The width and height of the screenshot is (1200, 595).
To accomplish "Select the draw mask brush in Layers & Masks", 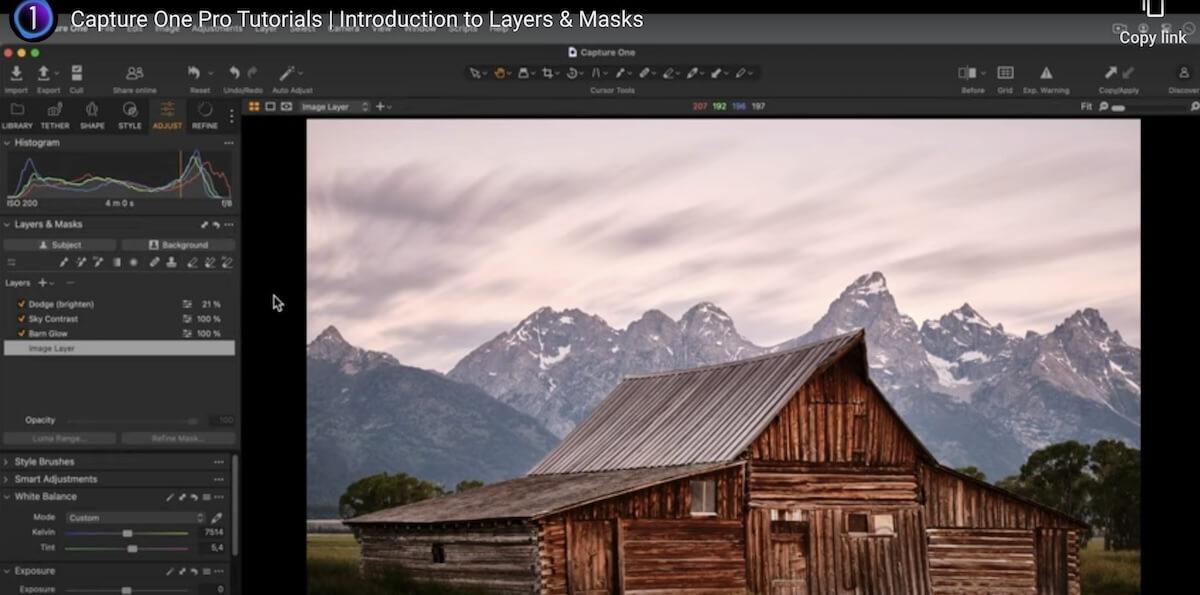I will tap(64, 262).
